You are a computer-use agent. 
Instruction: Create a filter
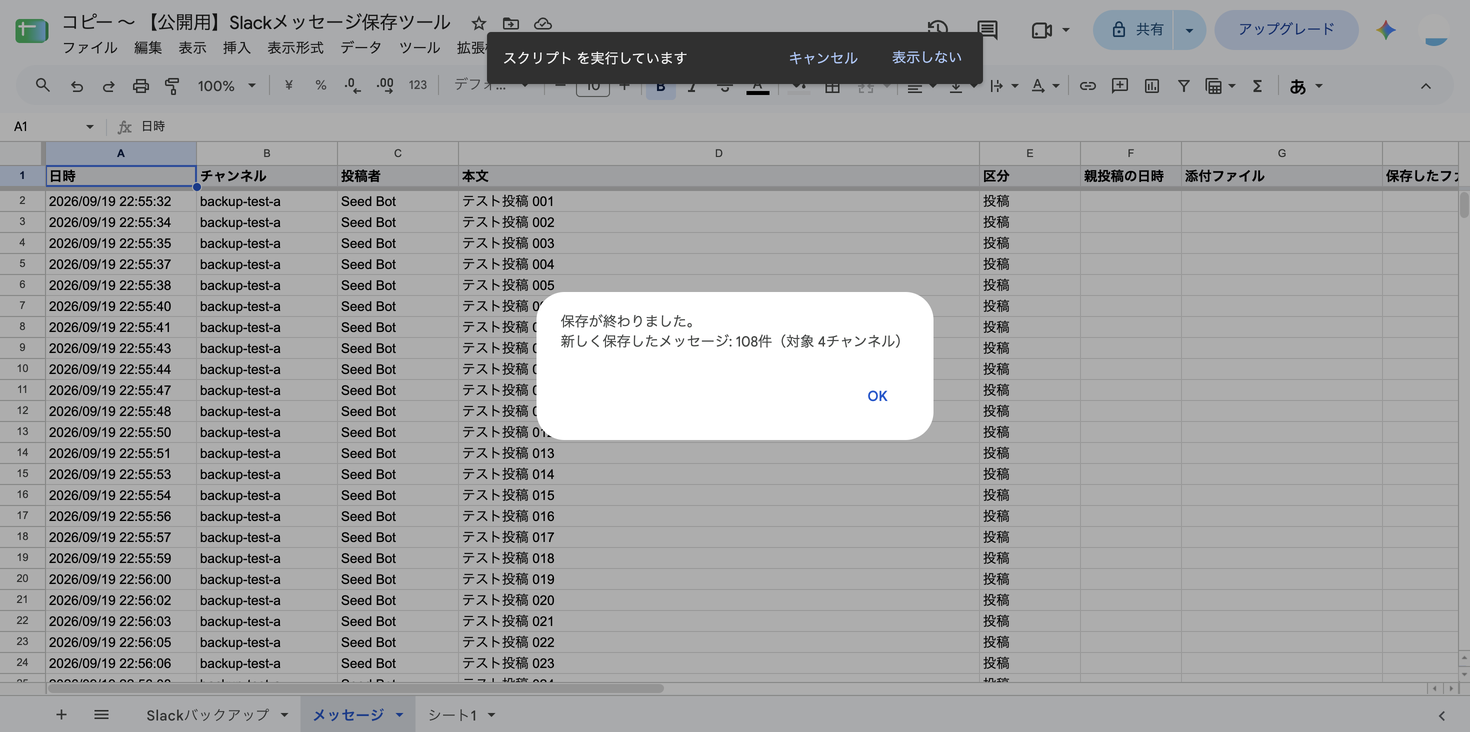click(1183, 86)
